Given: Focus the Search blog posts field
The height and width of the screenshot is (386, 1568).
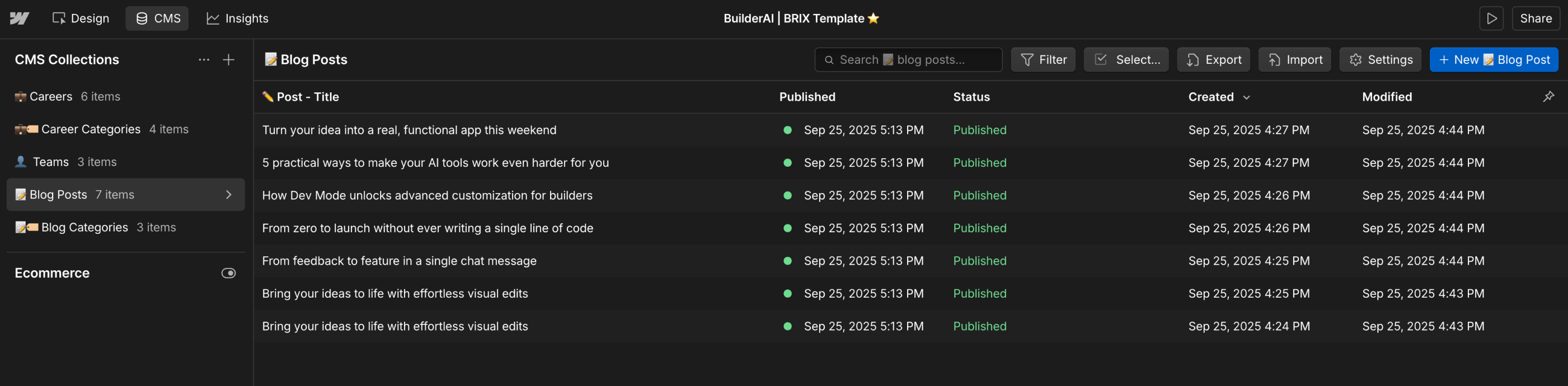Looking at the screenshot, I should (x=908, y=60).
